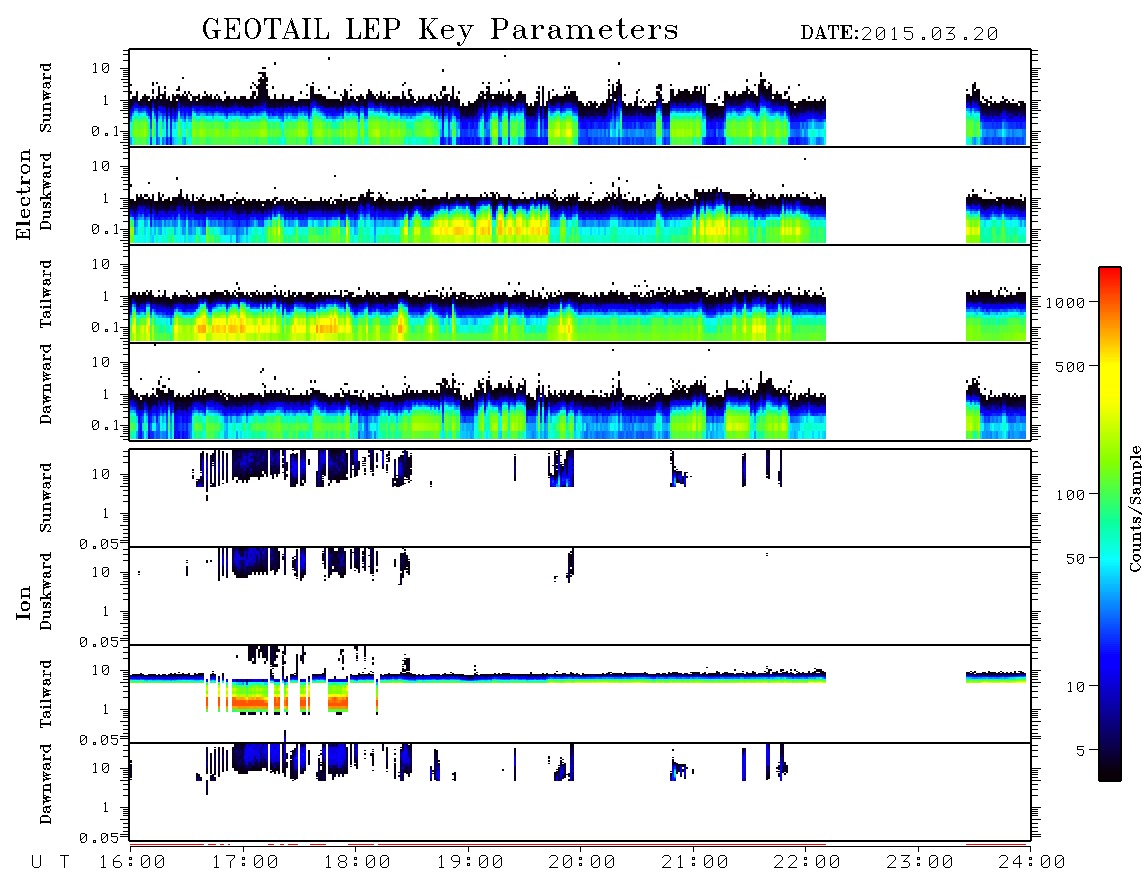
Task: Click the 24:00 time axis label
Action: [x=1032, y=862]
